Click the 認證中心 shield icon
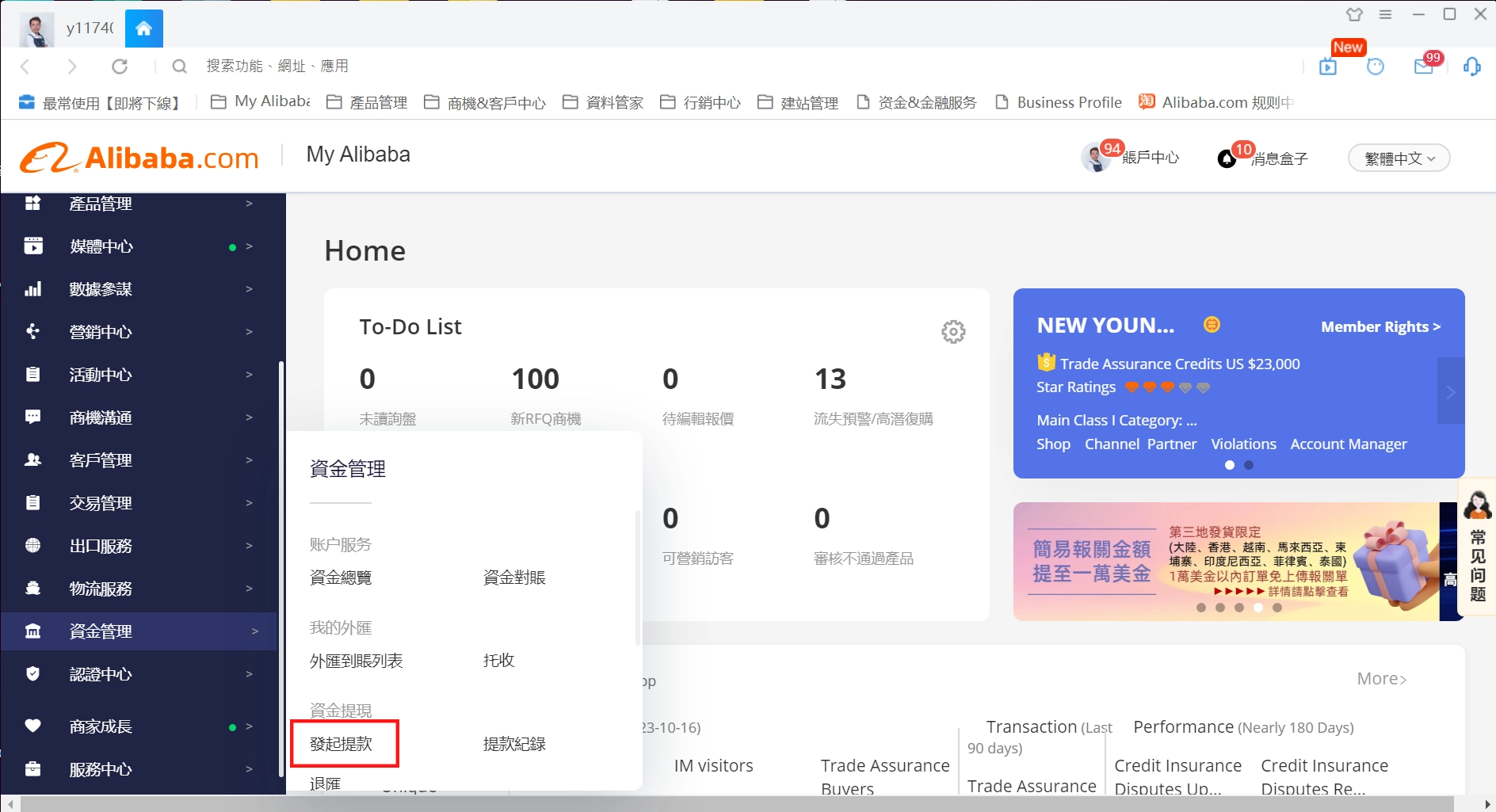 pyautogui.click(x=32, y=674)
